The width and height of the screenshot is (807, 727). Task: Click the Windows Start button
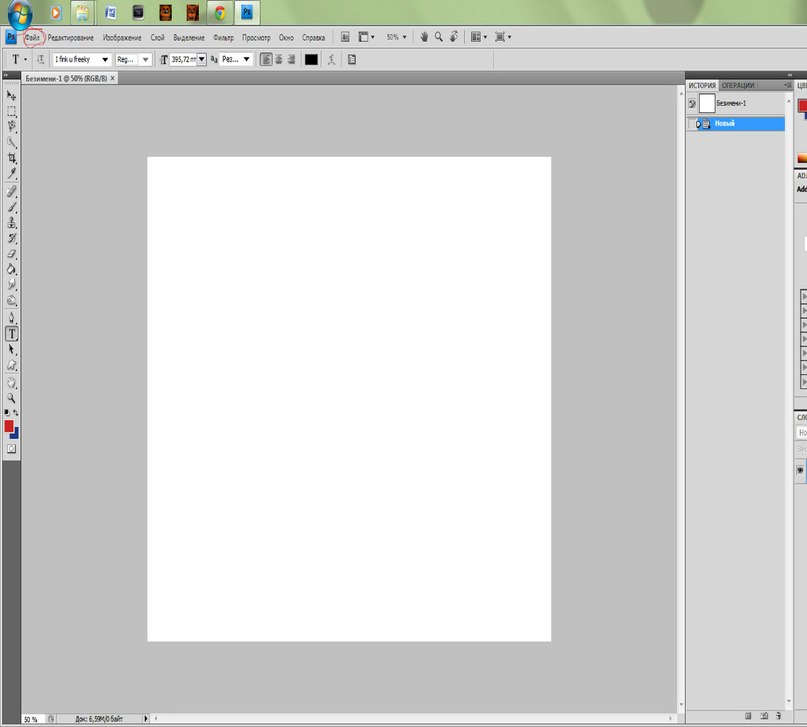tap(20, 13)
